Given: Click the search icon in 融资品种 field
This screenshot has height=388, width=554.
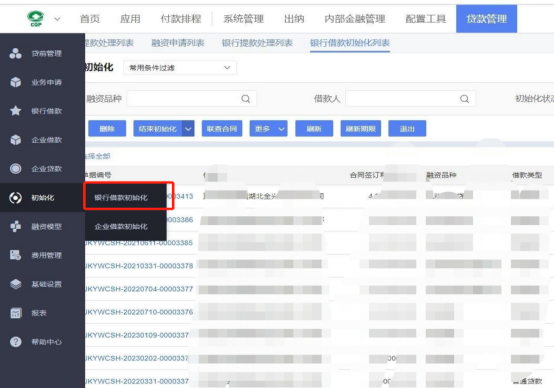Looking at the screenshot, I should coord(246,99).
